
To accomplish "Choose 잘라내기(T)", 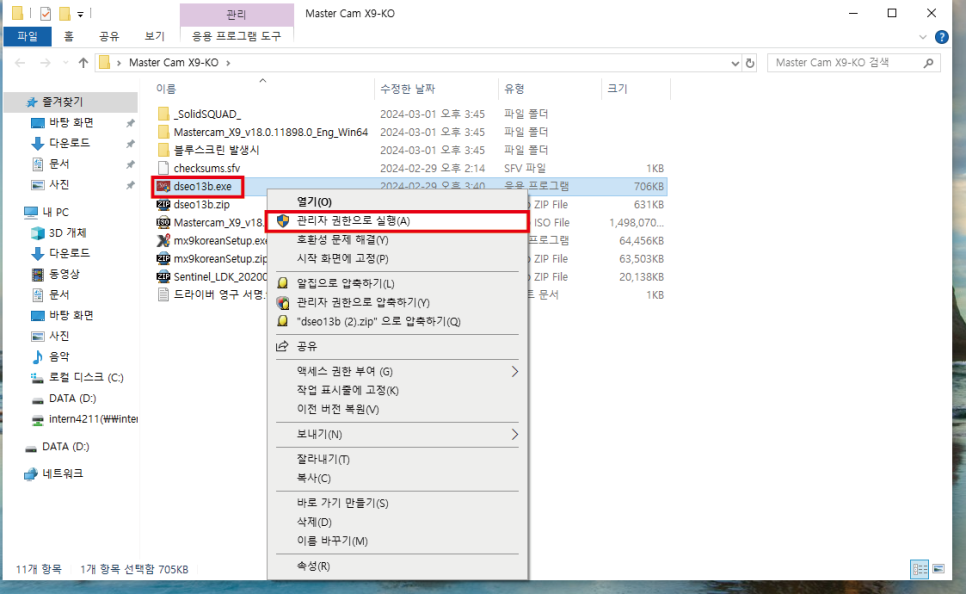I will 397,459.
